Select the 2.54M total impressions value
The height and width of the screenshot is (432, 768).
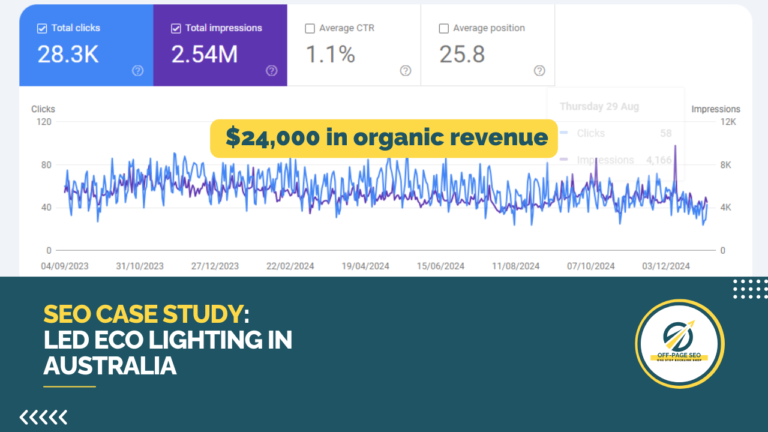point(205,54)
